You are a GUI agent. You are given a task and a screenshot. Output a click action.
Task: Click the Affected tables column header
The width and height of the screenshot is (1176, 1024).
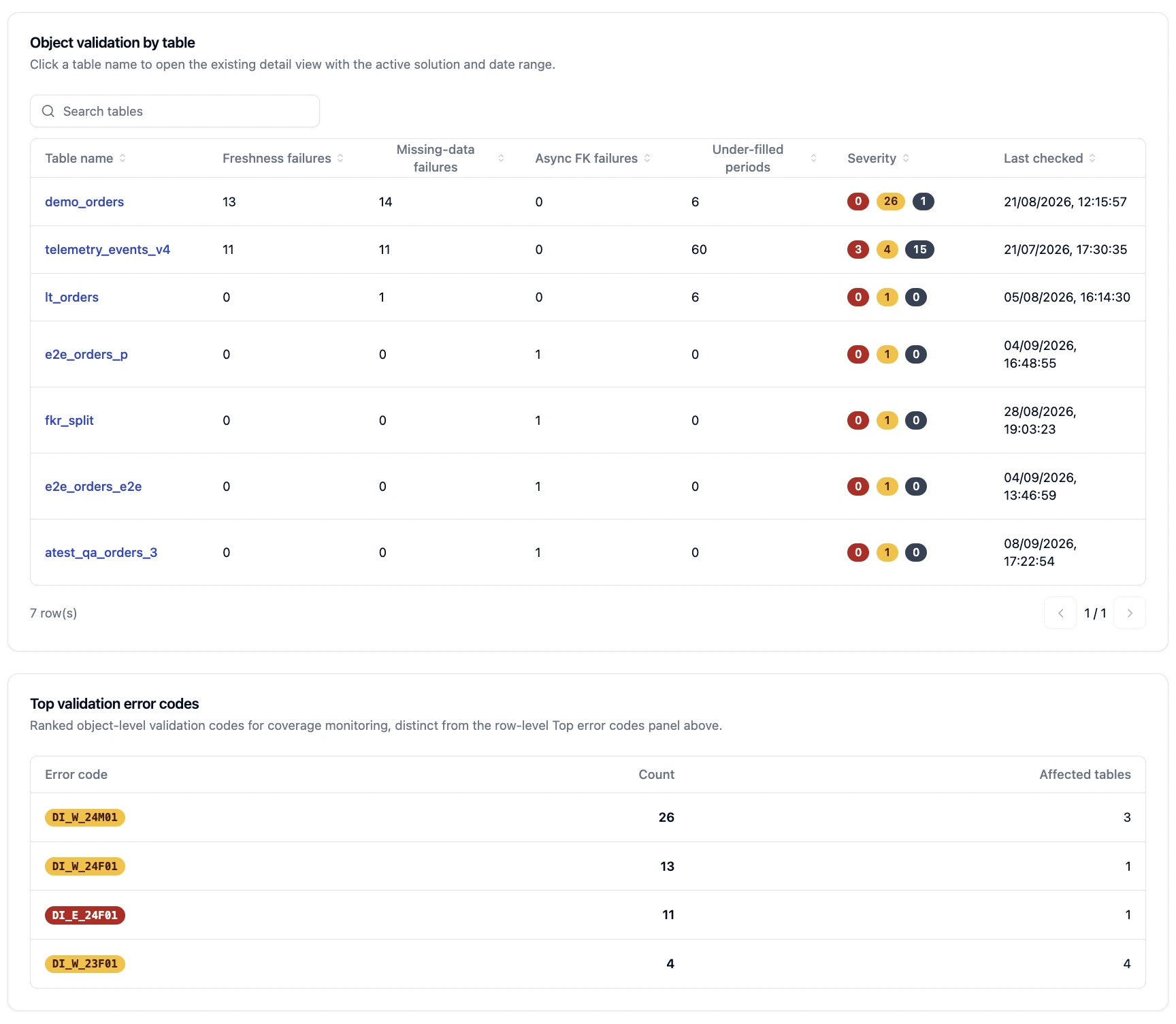coord(1085,774)
